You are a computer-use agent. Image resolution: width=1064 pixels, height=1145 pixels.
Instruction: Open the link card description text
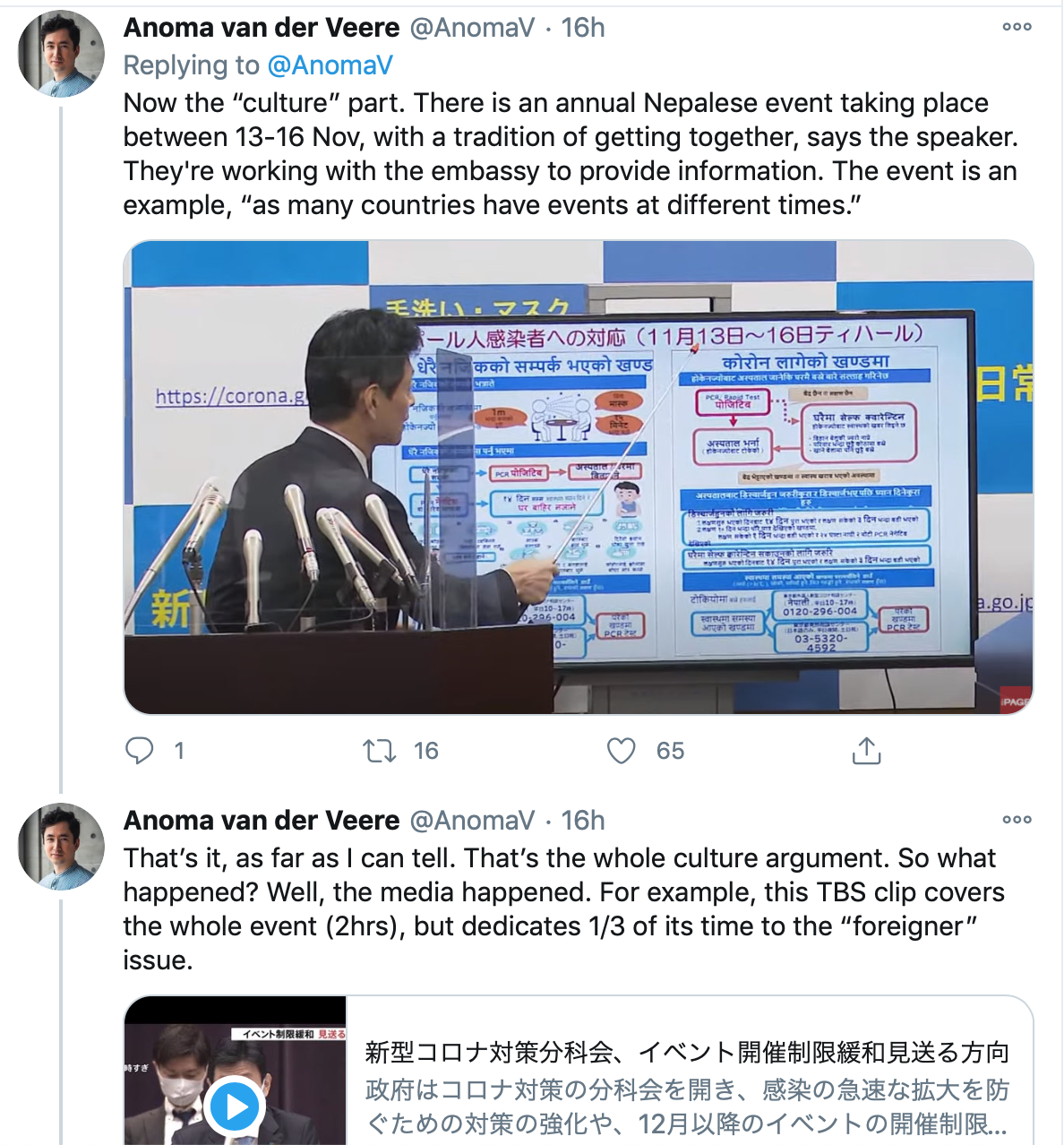pyautogui.click(x=687, y=1106)
